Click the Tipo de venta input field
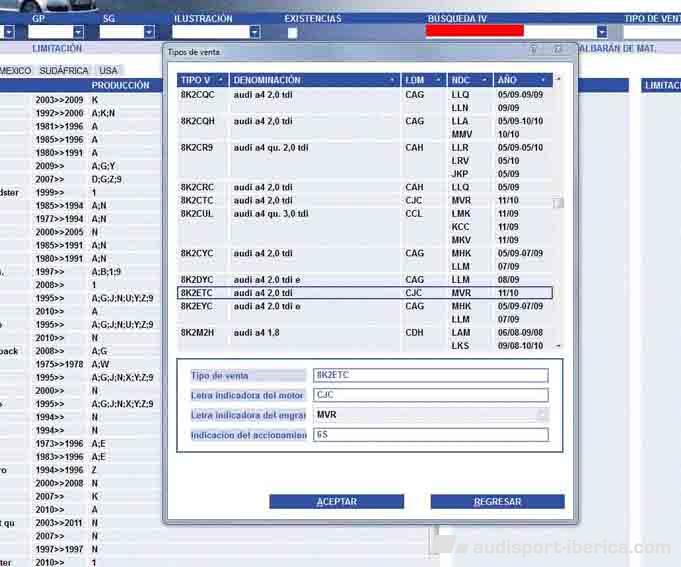681x567 pixels. coord(430,375)
